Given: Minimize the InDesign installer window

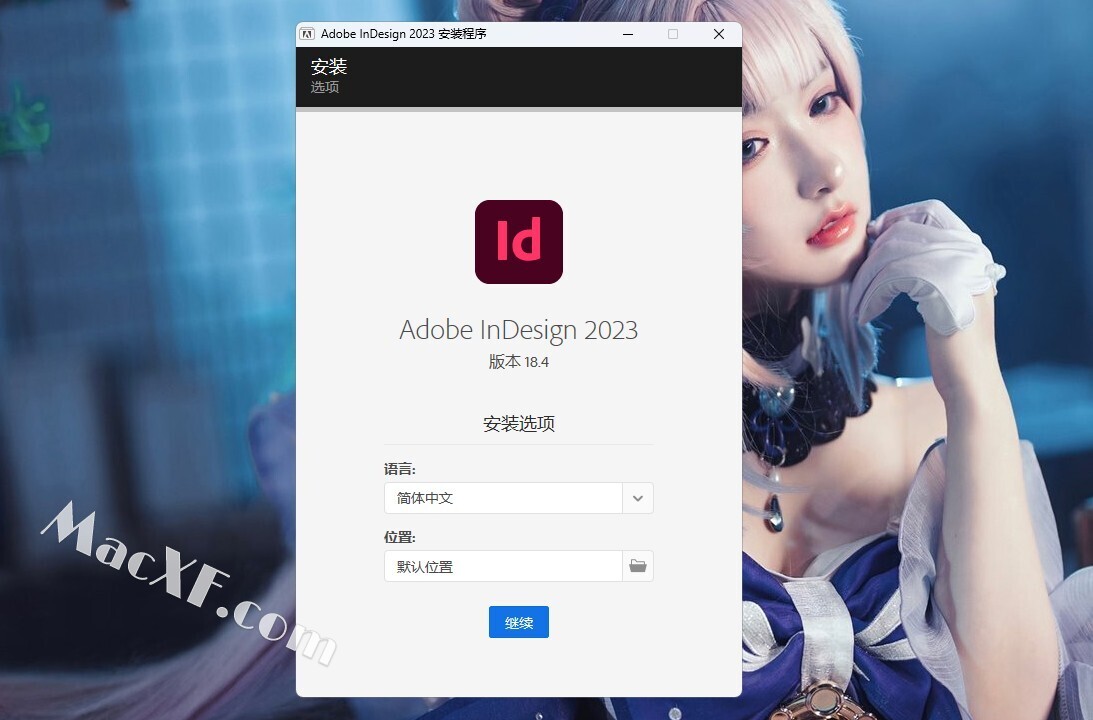Looking at the screenshot, I should (x=628, y=34).
